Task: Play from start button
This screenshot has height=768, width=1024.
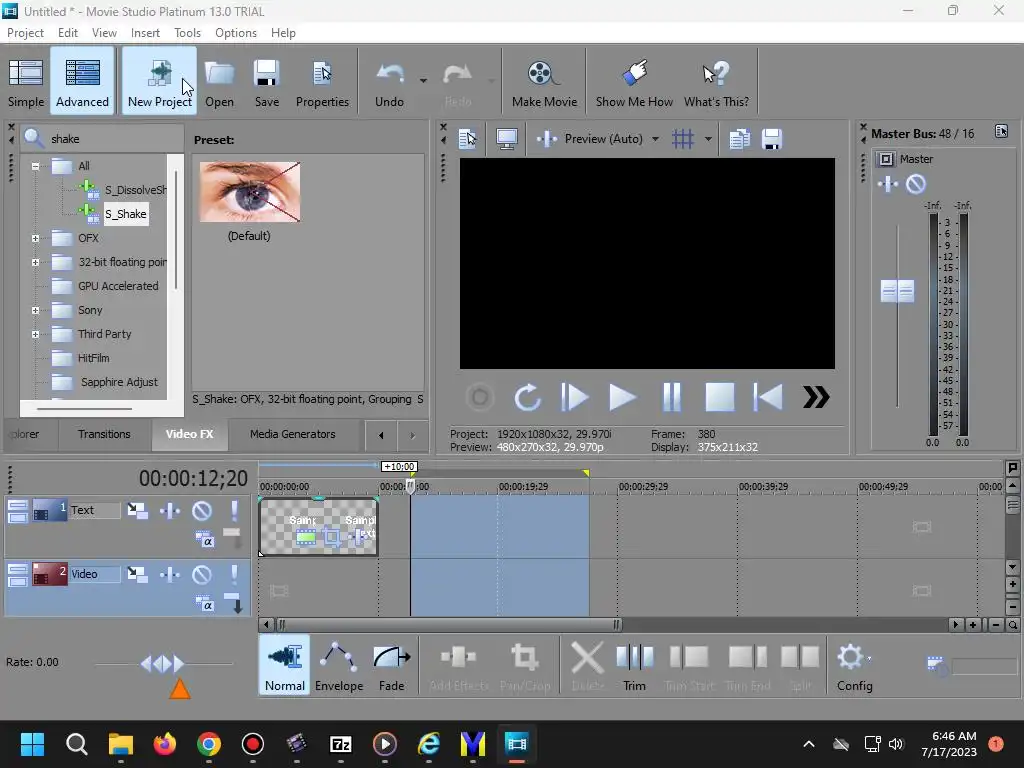Action: pyautogui.click(x=575, y=397)
